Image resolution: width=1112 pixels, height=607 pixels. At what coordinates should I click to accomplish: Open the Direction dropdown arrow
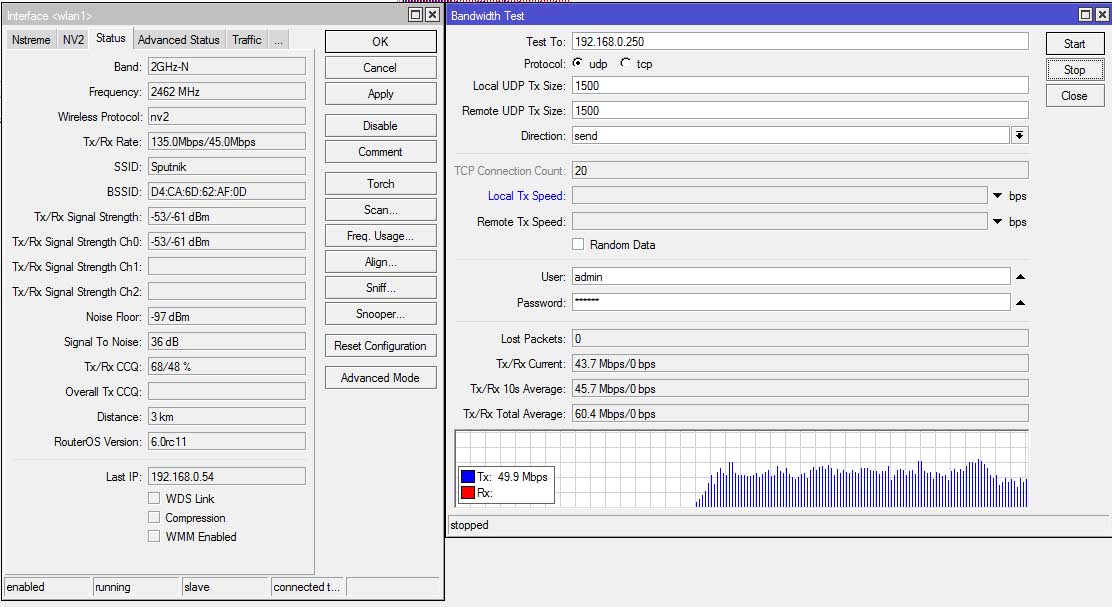[x=1019, y=135]
